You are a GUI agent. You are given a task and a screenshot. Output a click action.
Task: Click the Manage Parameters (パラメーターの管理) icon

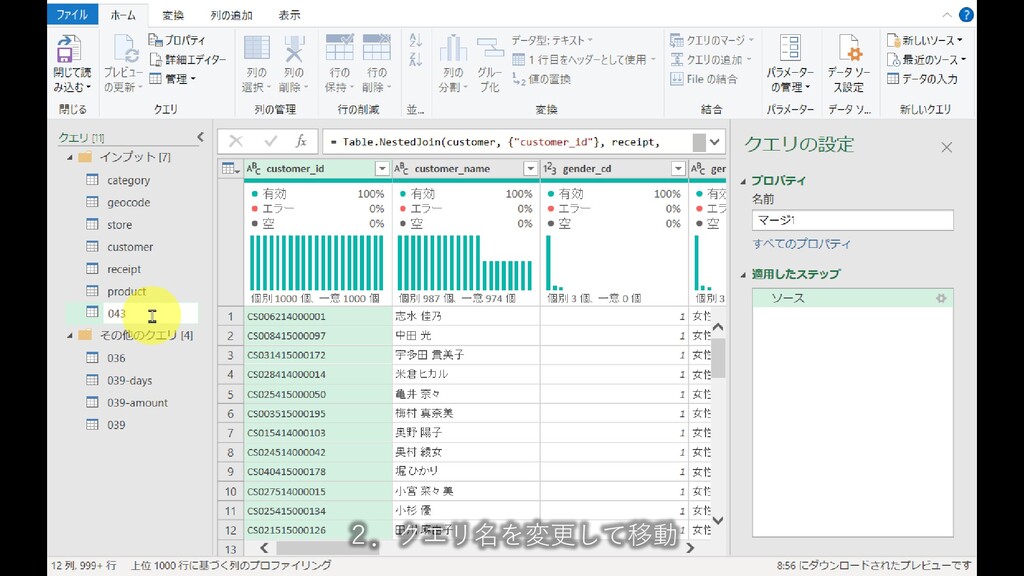pyautogui.click(x=790, y=49)
